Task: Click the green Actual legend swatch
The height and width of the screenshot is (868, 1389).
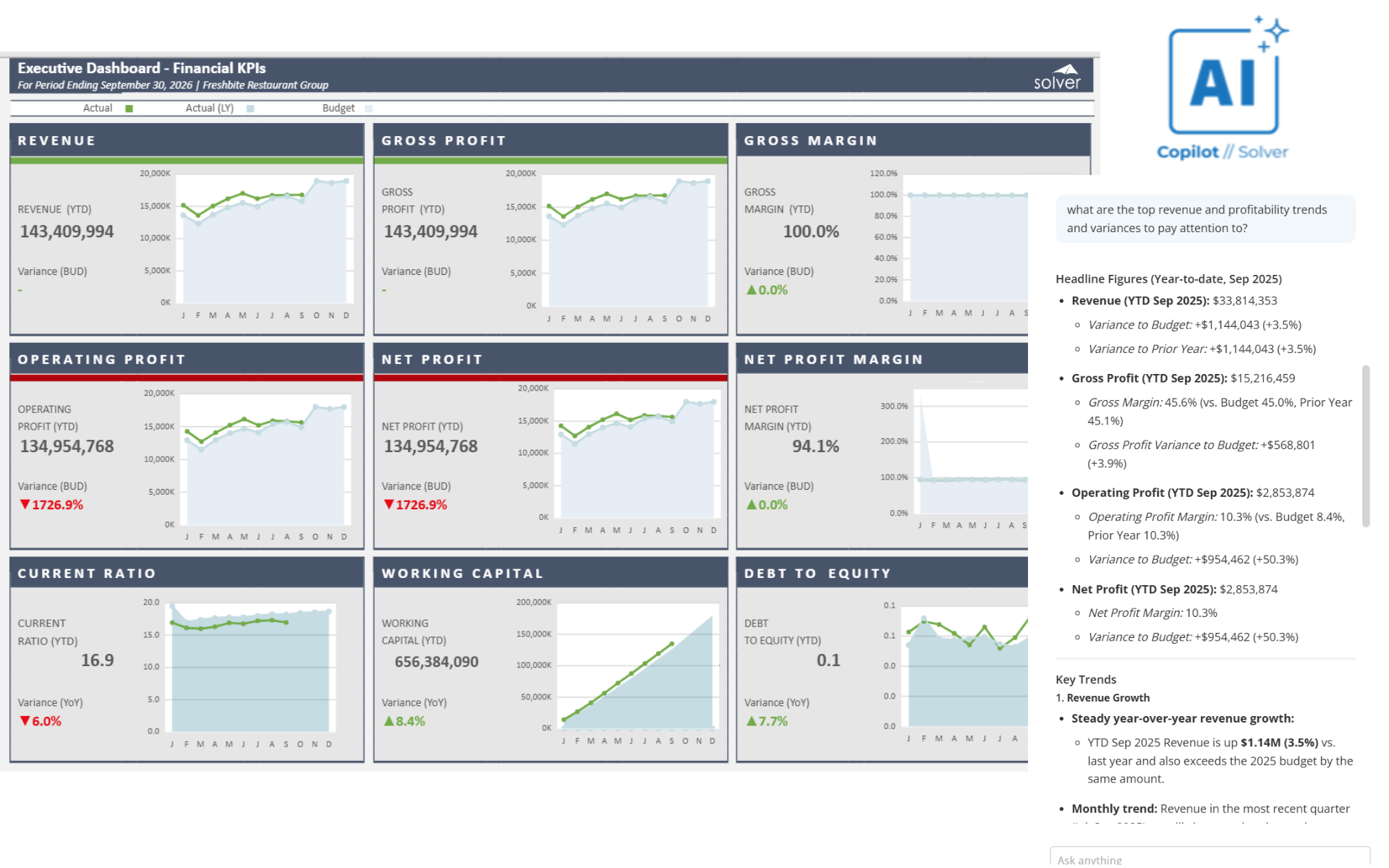Action: (x=129, y=109)
